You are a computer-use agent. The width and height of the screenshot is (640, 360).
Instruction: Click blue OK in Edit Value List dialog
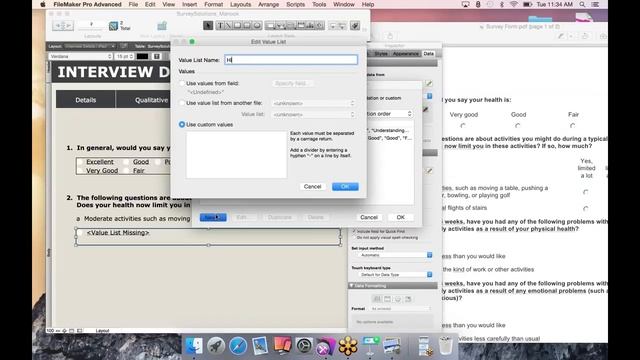tap(345, 187)
